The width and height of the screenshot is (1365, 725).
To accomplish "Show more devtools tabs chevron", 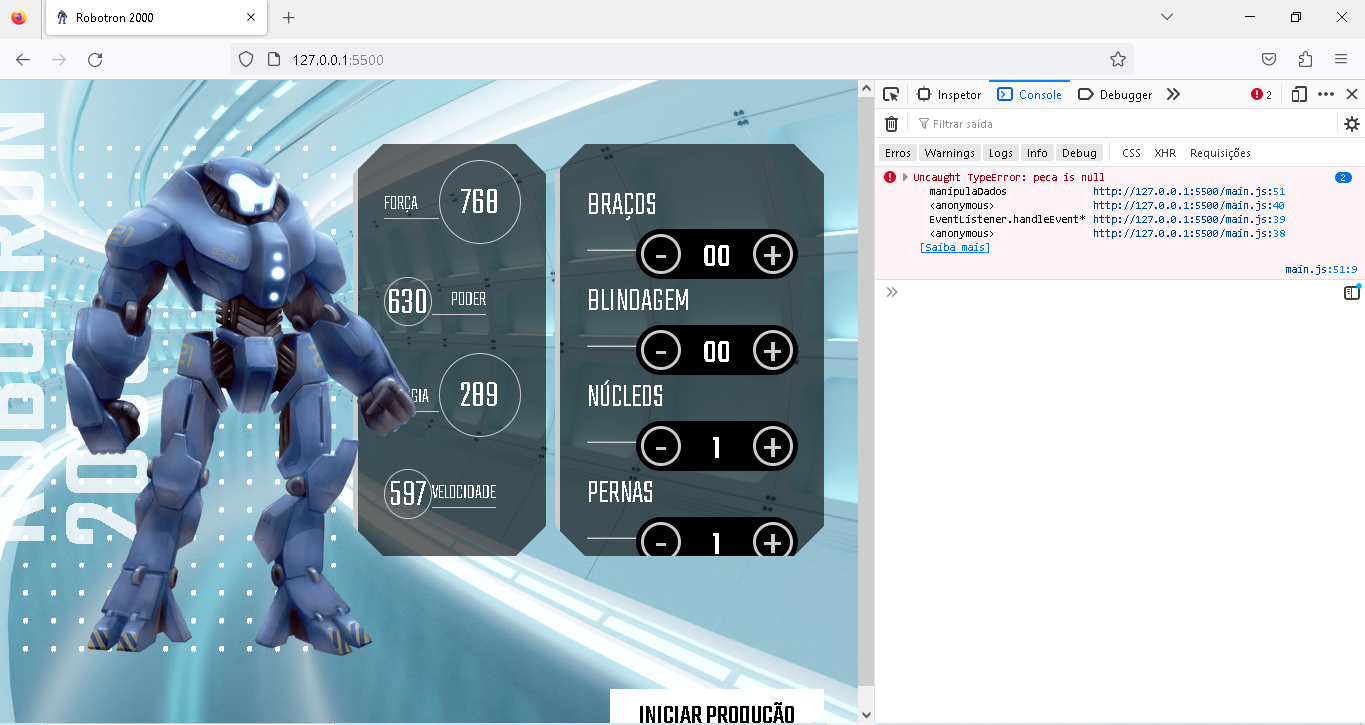I will (1173, 94).
